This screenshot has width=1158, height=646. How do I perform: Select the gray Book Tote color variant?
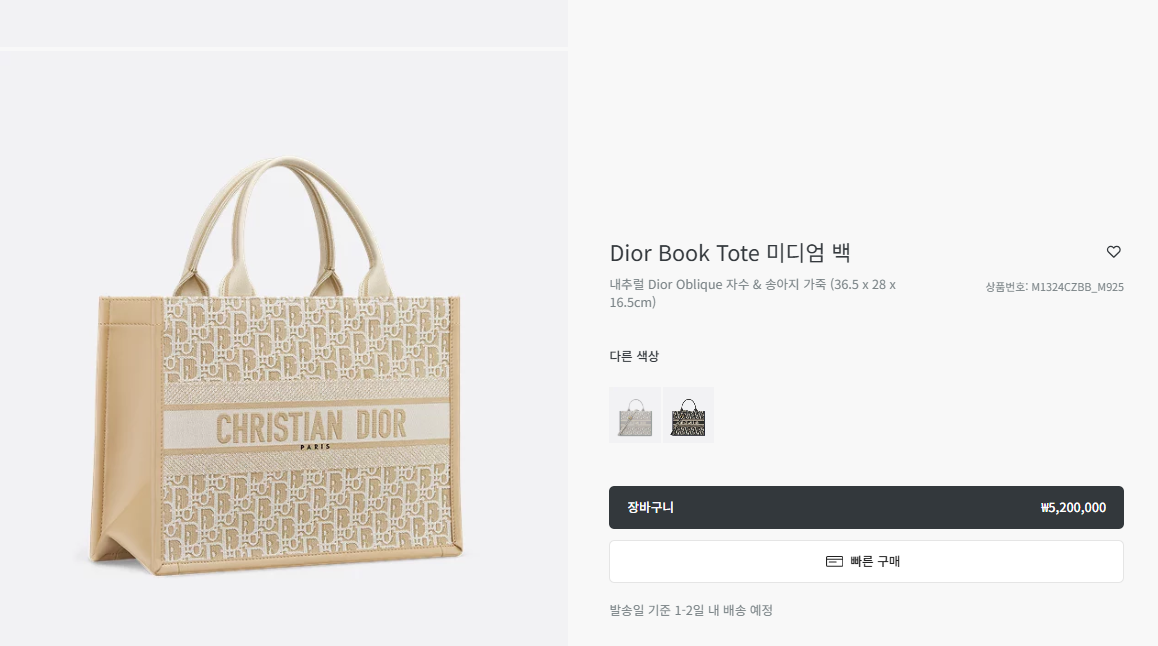[635, 415]
